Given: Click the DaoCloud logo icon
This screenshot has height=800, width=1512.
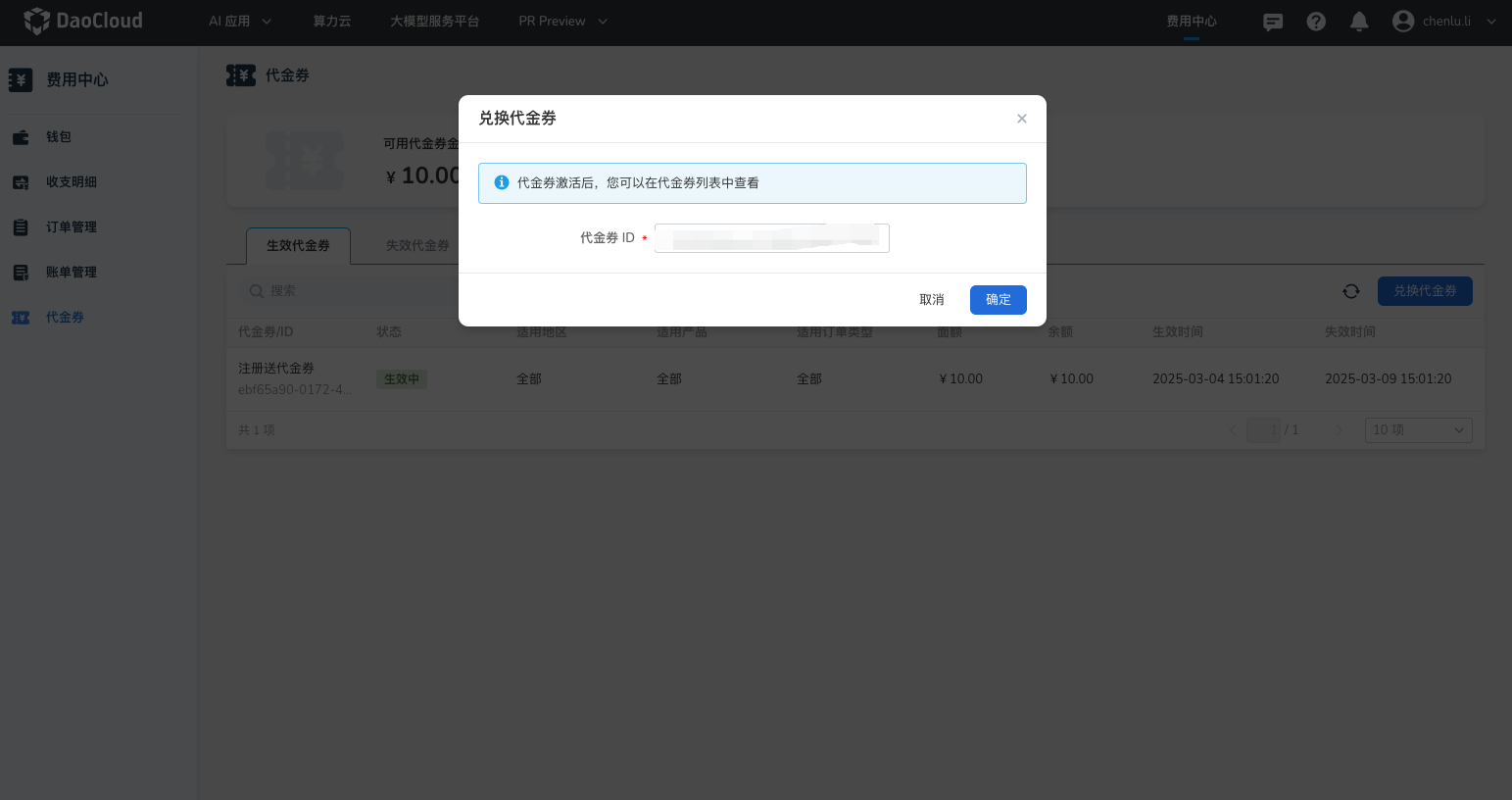Looking at the screenshot, I should pos(36,20).
